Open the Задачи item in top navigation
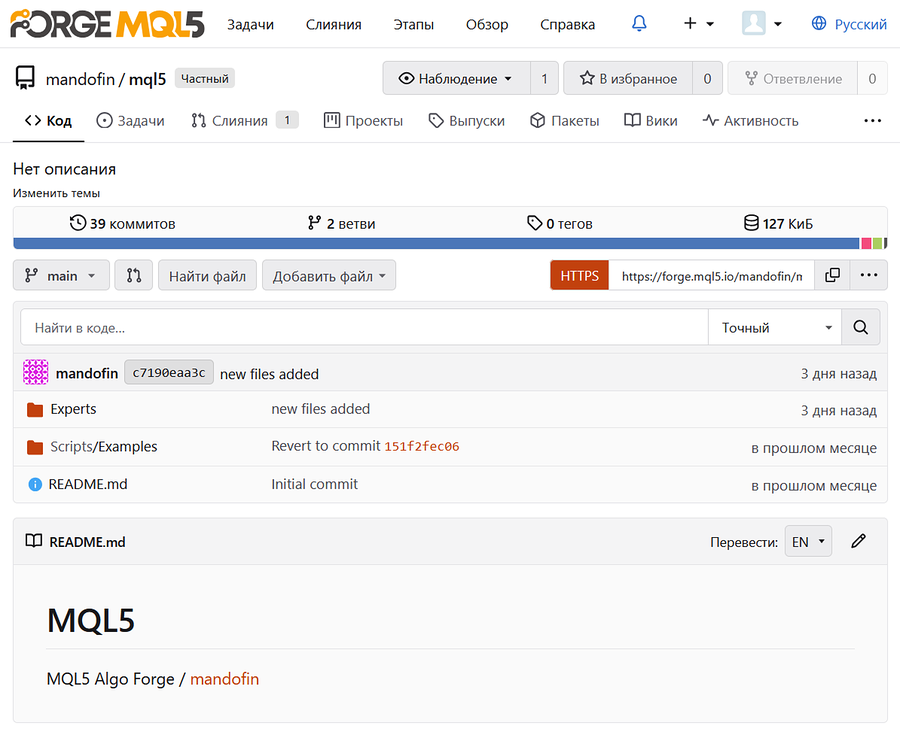The height and width of the screenshot is (735, 900). tap(250, 25)
